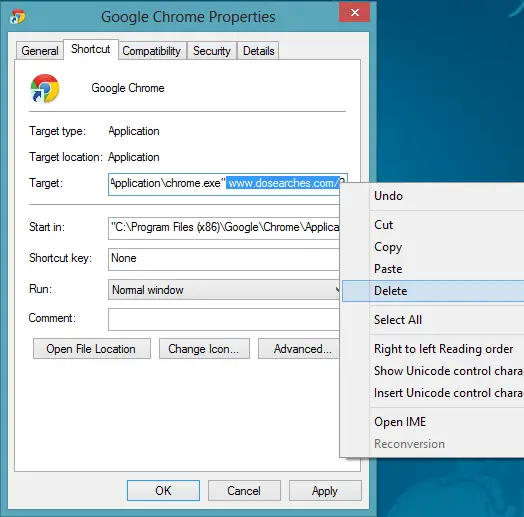The width and height of the screenshot is (524, 517).
Task: Focus the Shortcut key field showing None
Action: 224,259
